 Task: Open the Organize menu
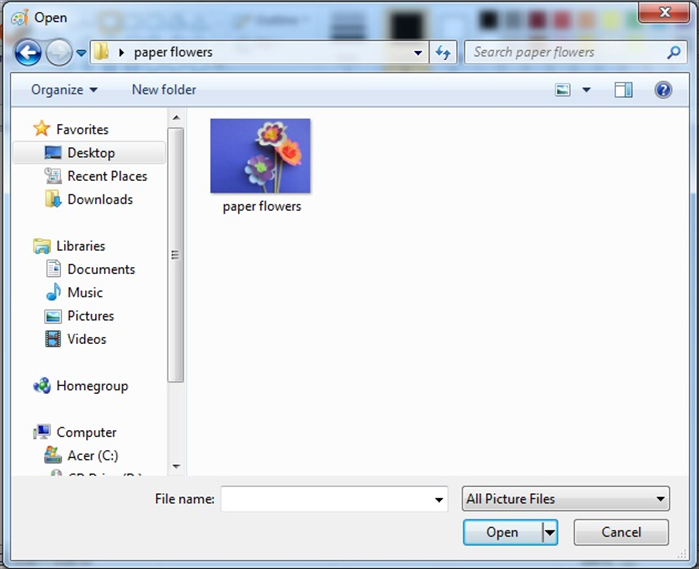[64, 90]
